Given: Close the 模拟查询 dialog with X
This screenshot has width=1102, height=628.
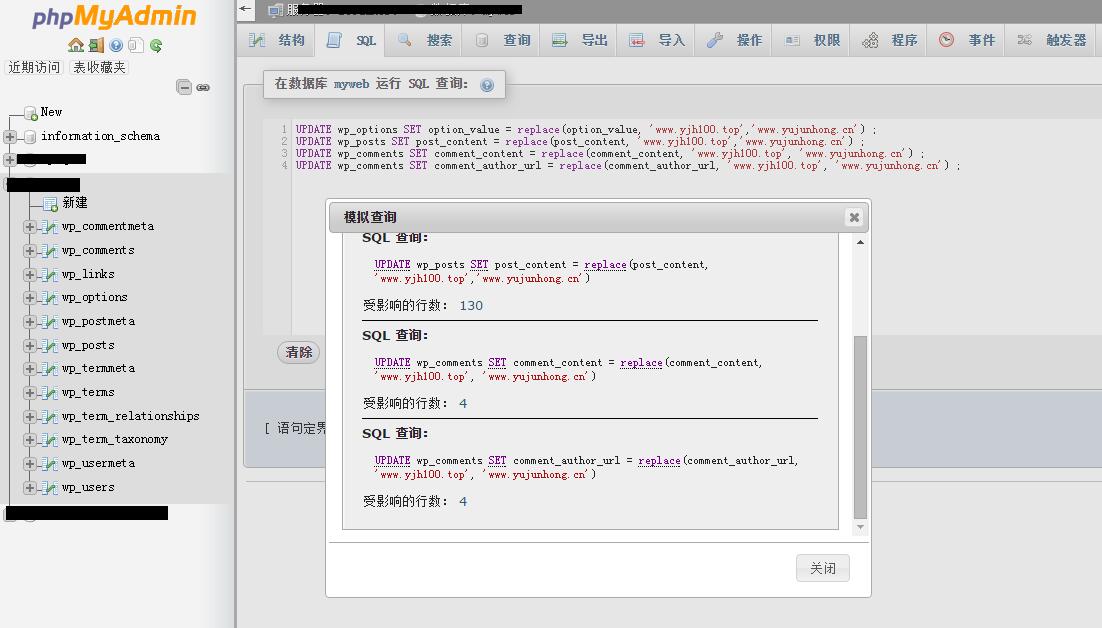Looking at the screenshot, I should pyautogui.click(x=853, y=217).
